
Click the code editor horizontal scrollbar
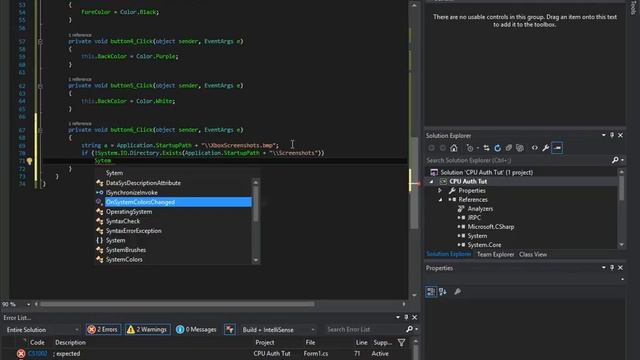(x=177, y=304)
